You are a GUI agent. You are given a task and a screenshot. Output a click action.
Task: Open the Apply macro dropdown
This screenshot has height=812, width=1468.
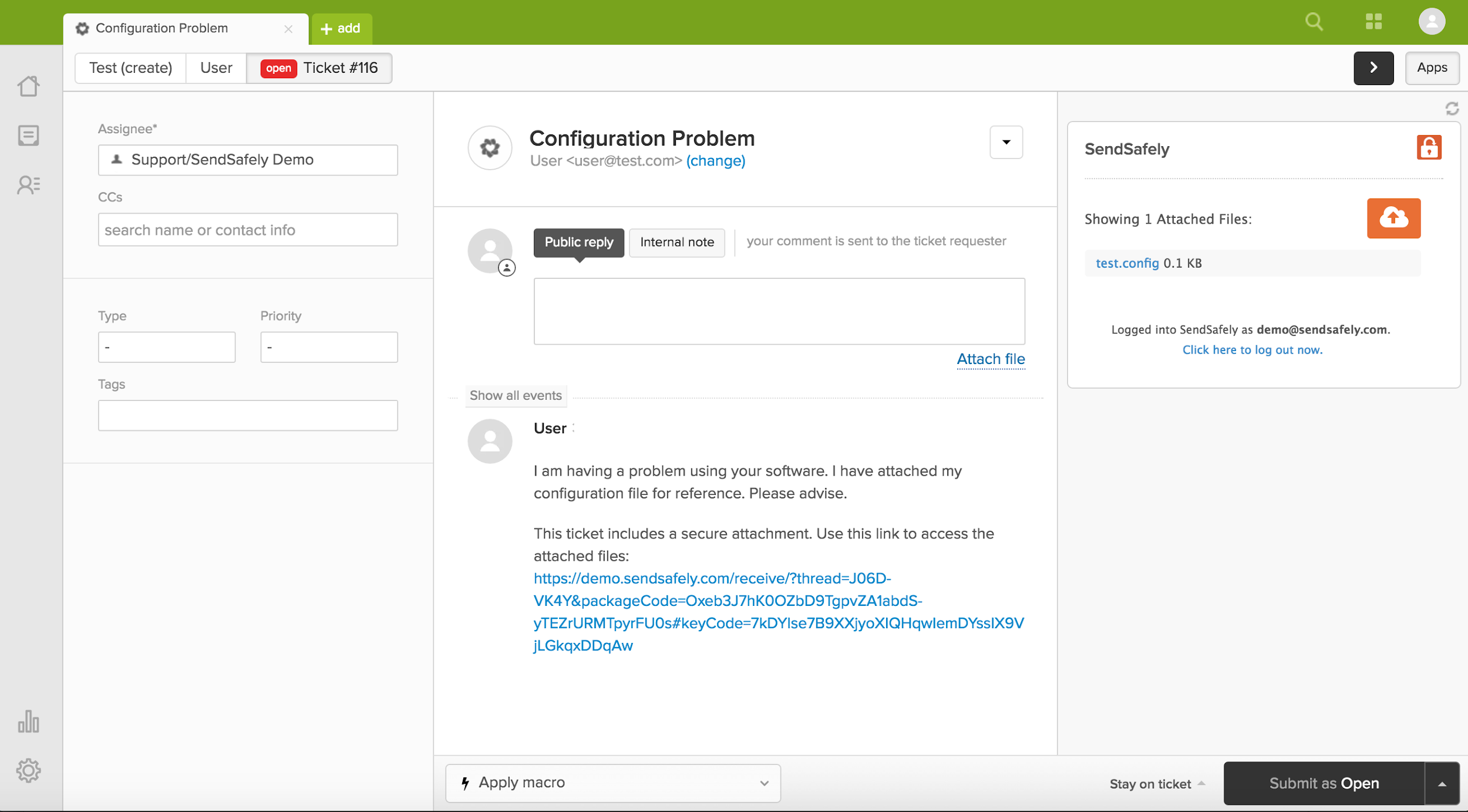pyautogui.click(x=613, y=783)
